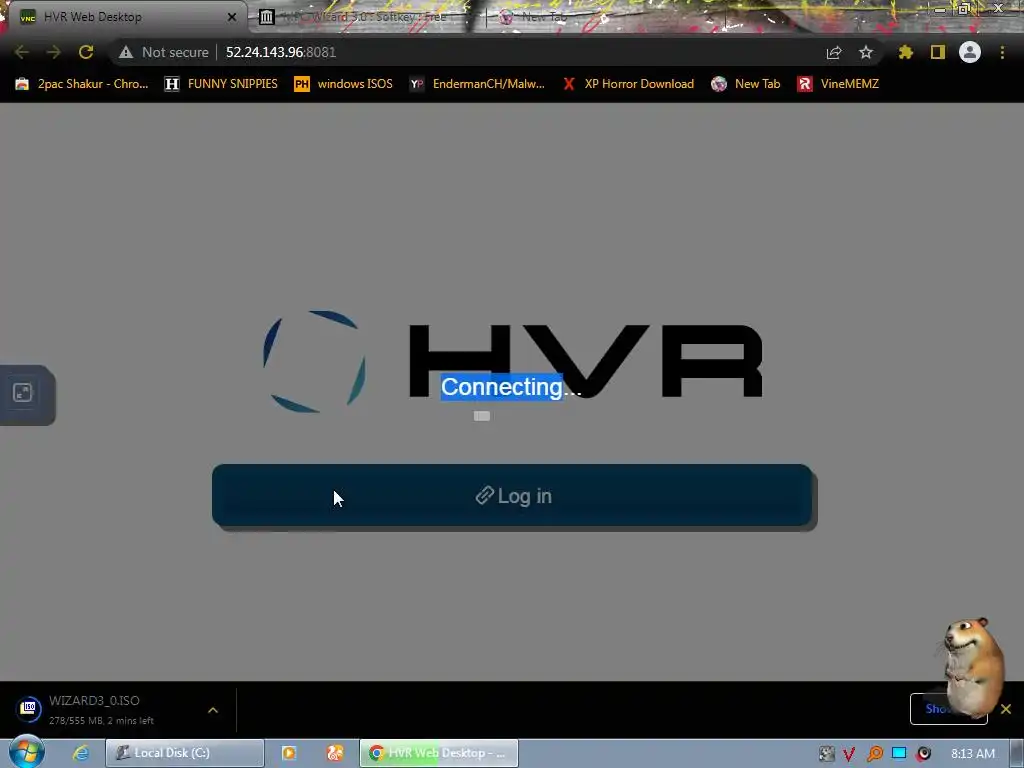This screenshot has height=768, width=1024.
Task: Click the browser forward arrow
Action: (54, 52)
